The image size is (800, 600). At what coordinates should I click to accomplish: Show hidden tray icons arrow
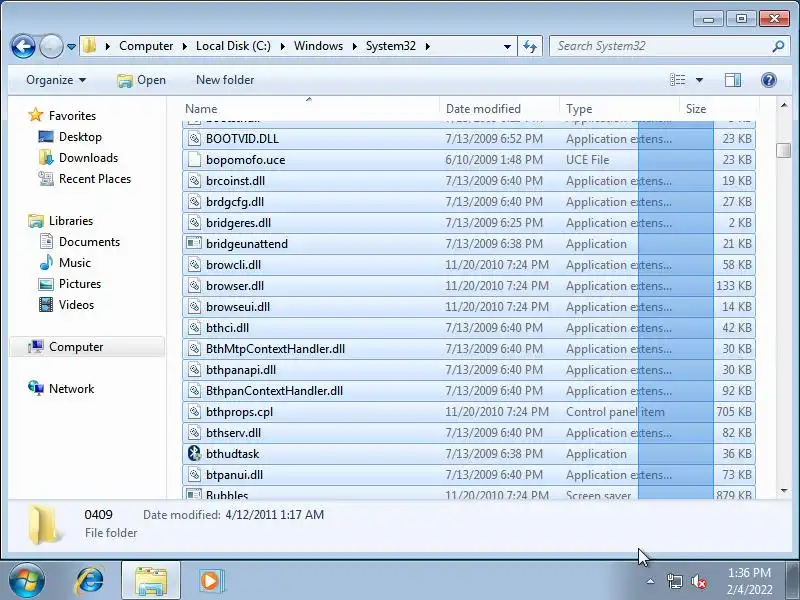point(650,581)
